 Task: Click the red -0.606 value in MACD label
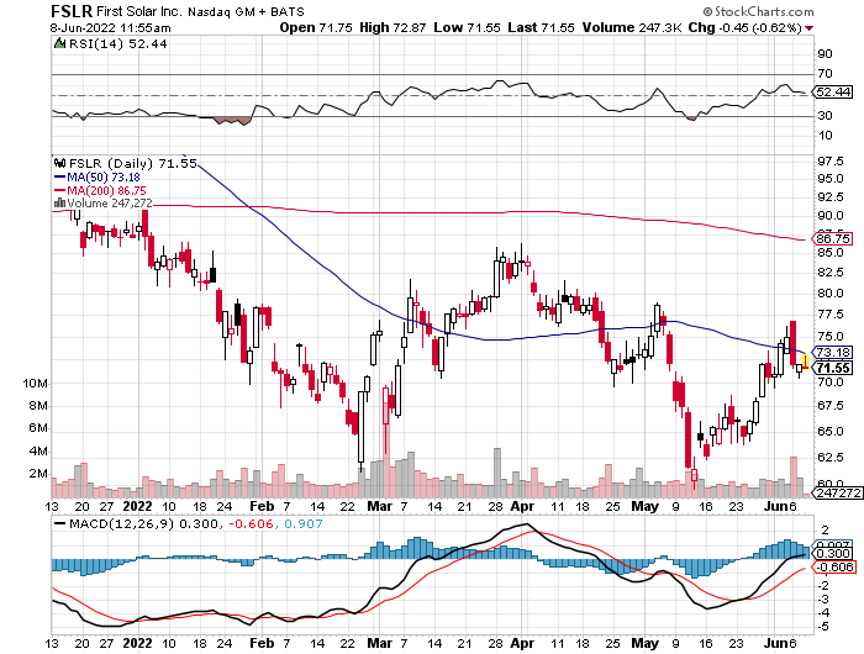coord(249,524)
